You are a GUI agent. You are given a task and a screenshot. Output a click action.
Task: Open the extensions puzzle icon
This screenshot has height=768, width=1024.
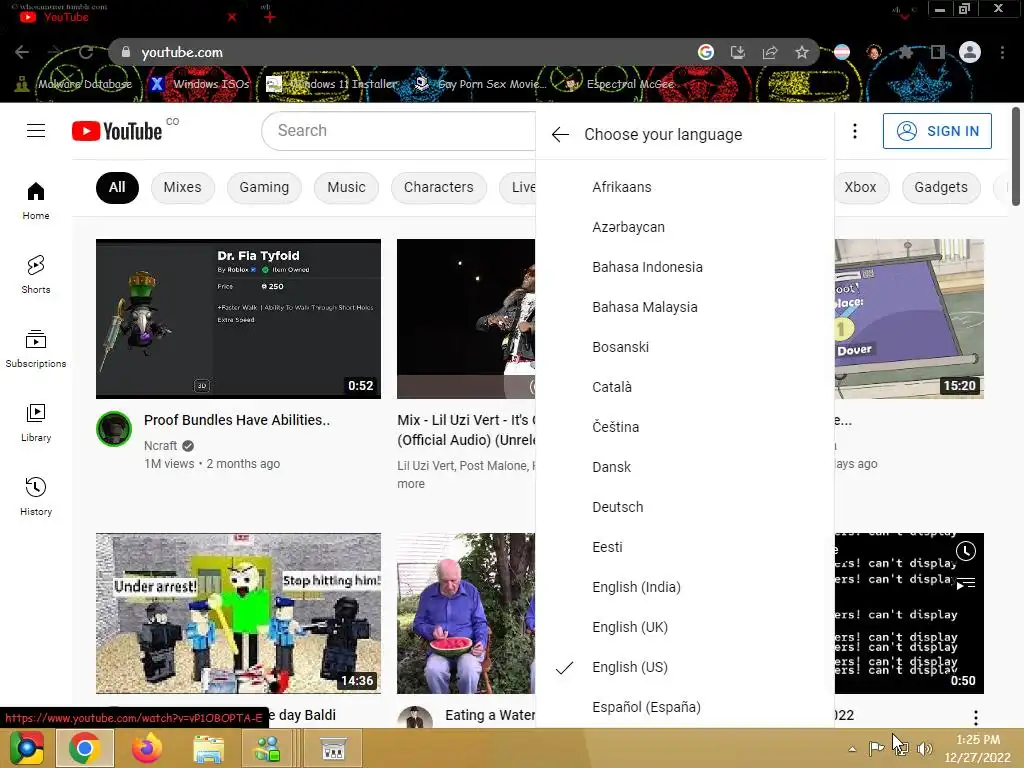(x=905, y=52)
